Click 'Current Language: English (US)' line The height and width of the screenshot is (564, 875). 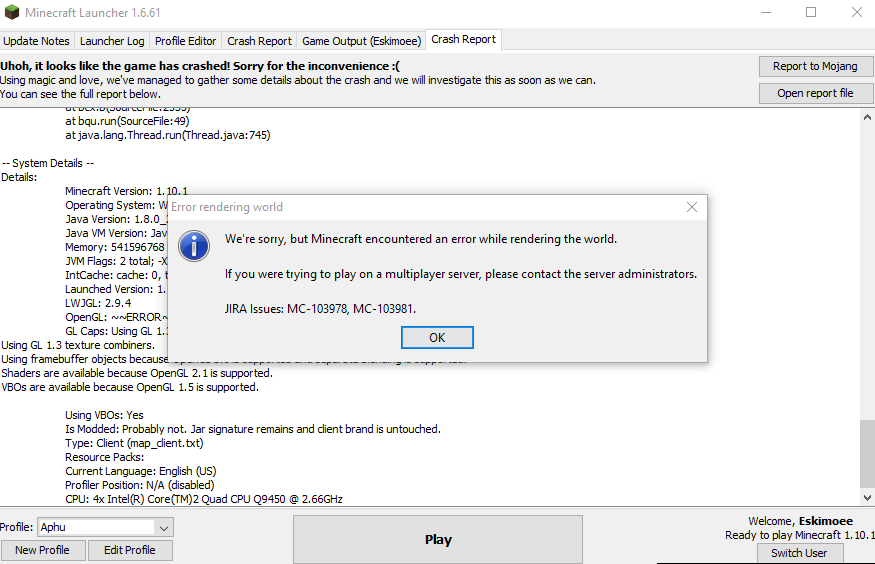pos(141,471)
